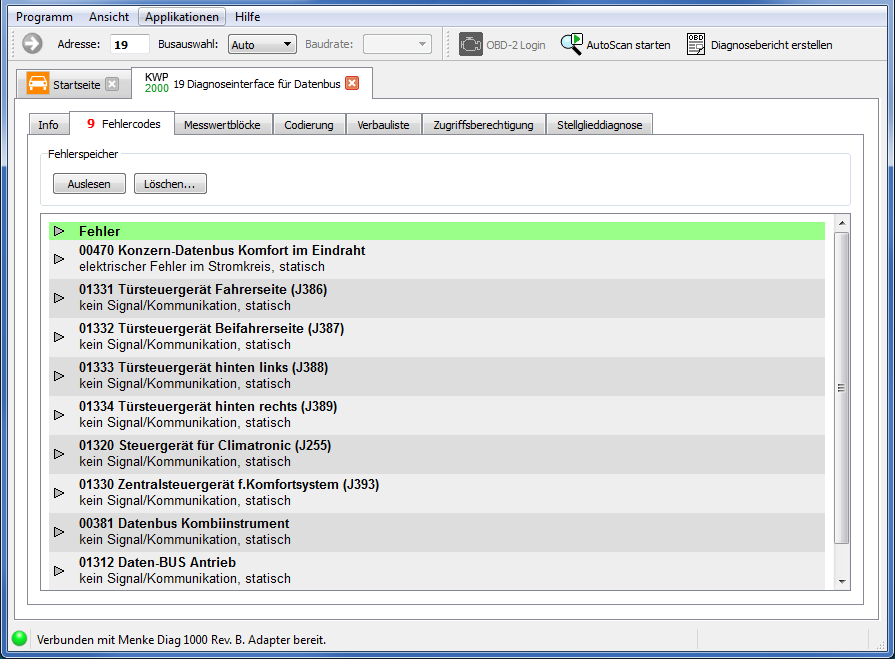
Task: Click the orange car Startseite icon
Action: click(38, 84)
